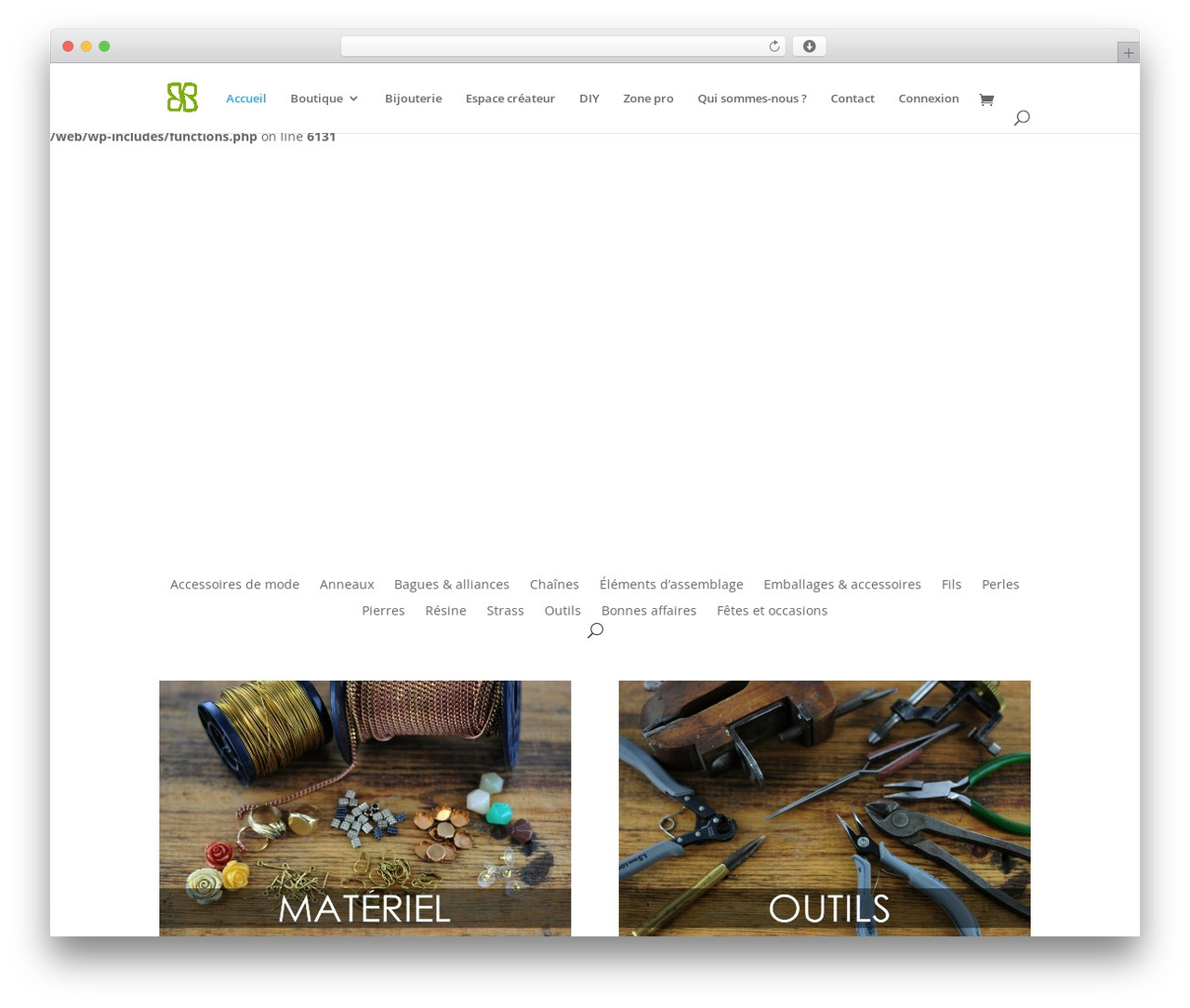This screenshot has width=1190, height=1008.
Task: Select the Fils category link
Action: 951,584
